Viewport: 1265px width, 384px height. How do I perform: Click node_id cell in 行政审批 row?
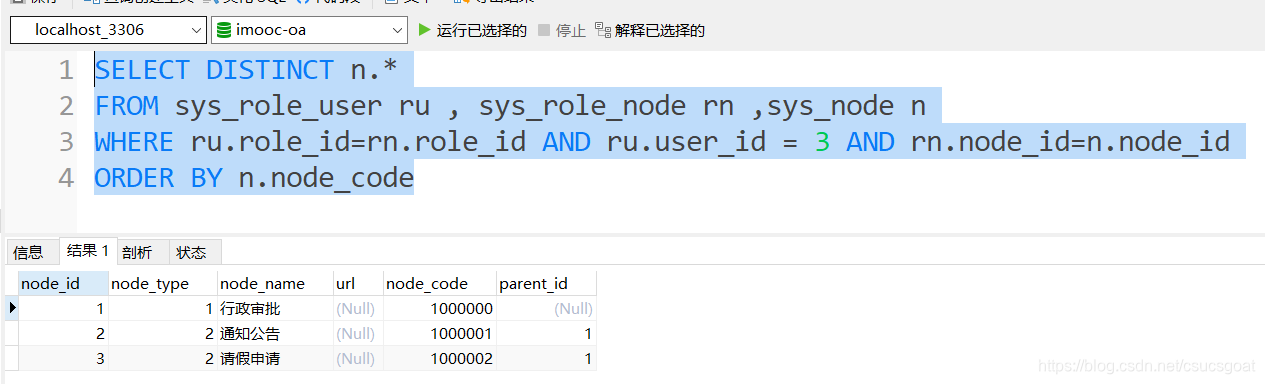tap(63, 309)
